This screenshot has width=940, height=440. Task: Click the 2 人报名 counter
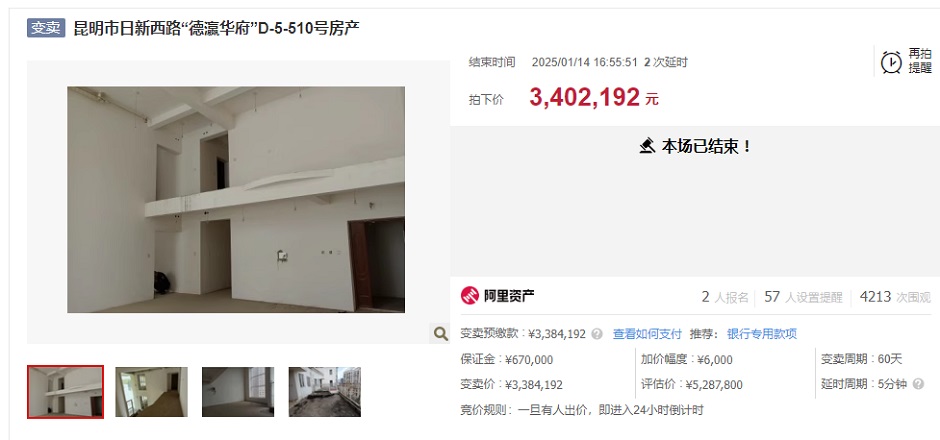[725, 297]
